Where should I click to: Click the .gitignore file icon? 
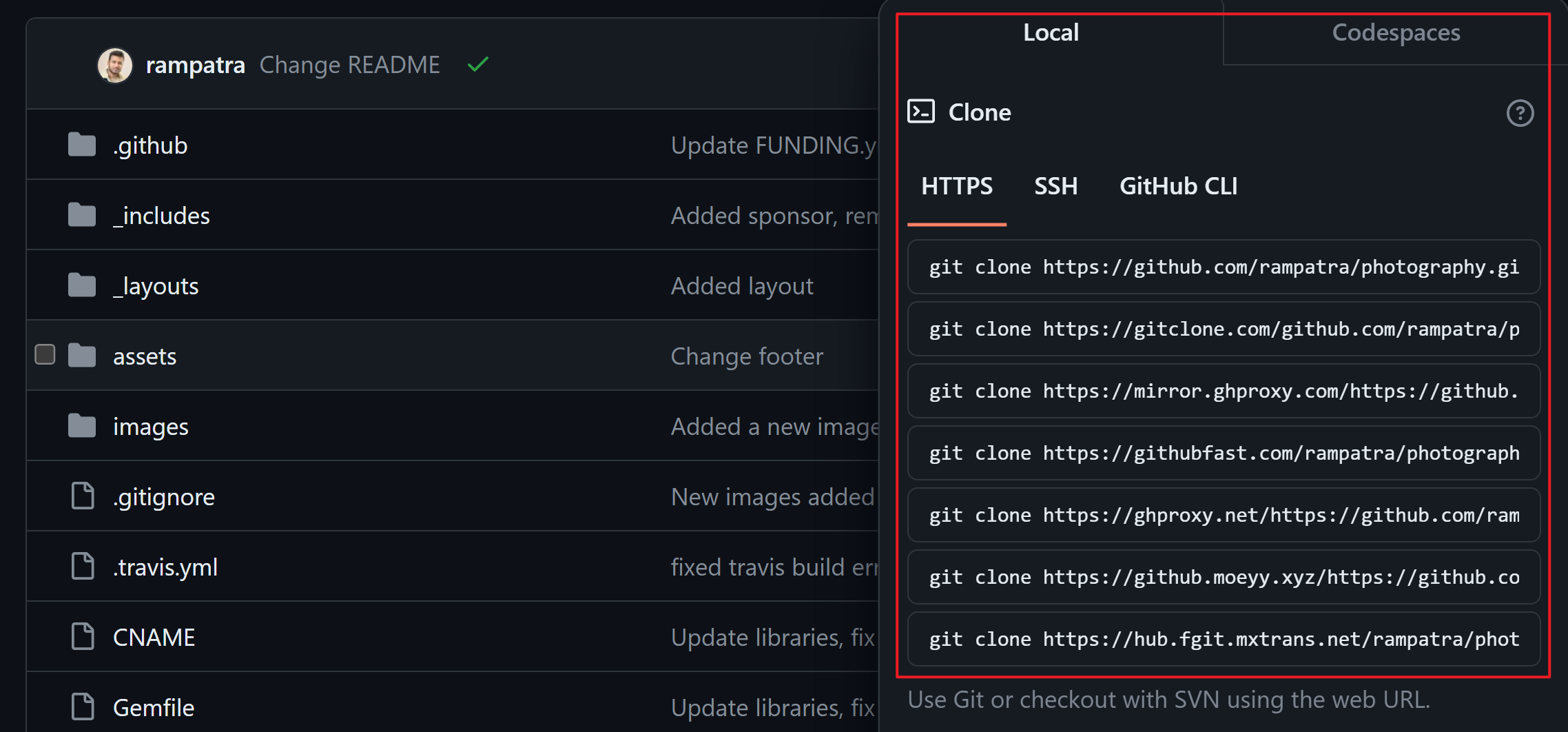[x=83, y=496]
